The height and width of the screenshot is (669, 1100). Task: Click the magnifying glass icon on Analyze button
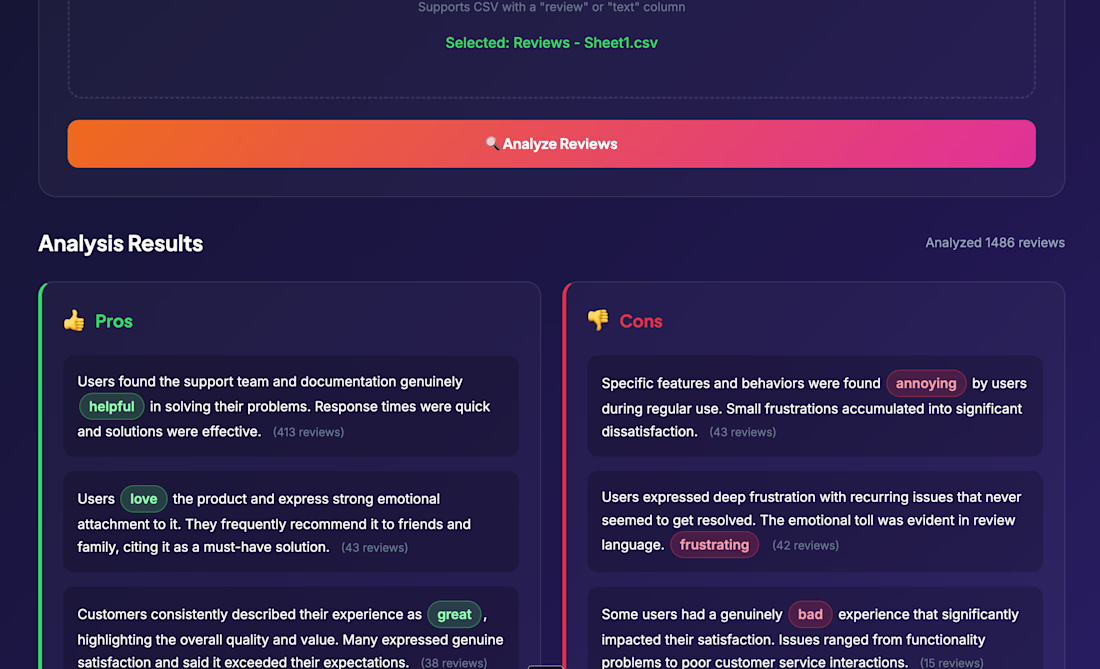pos(492,144)
